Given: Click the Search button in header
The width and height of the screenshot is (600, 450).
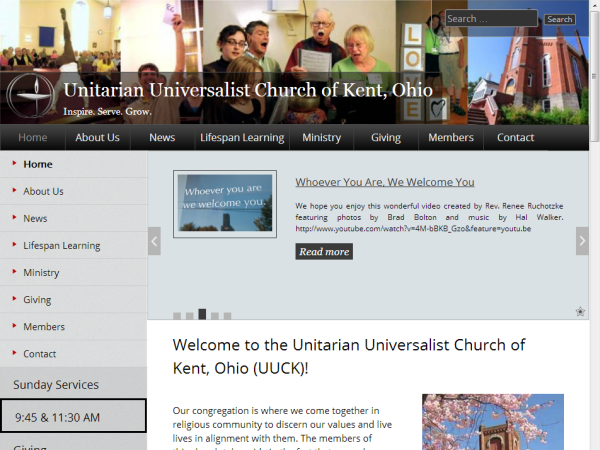Looking at the screenshot, I should (x=559, y=19).
